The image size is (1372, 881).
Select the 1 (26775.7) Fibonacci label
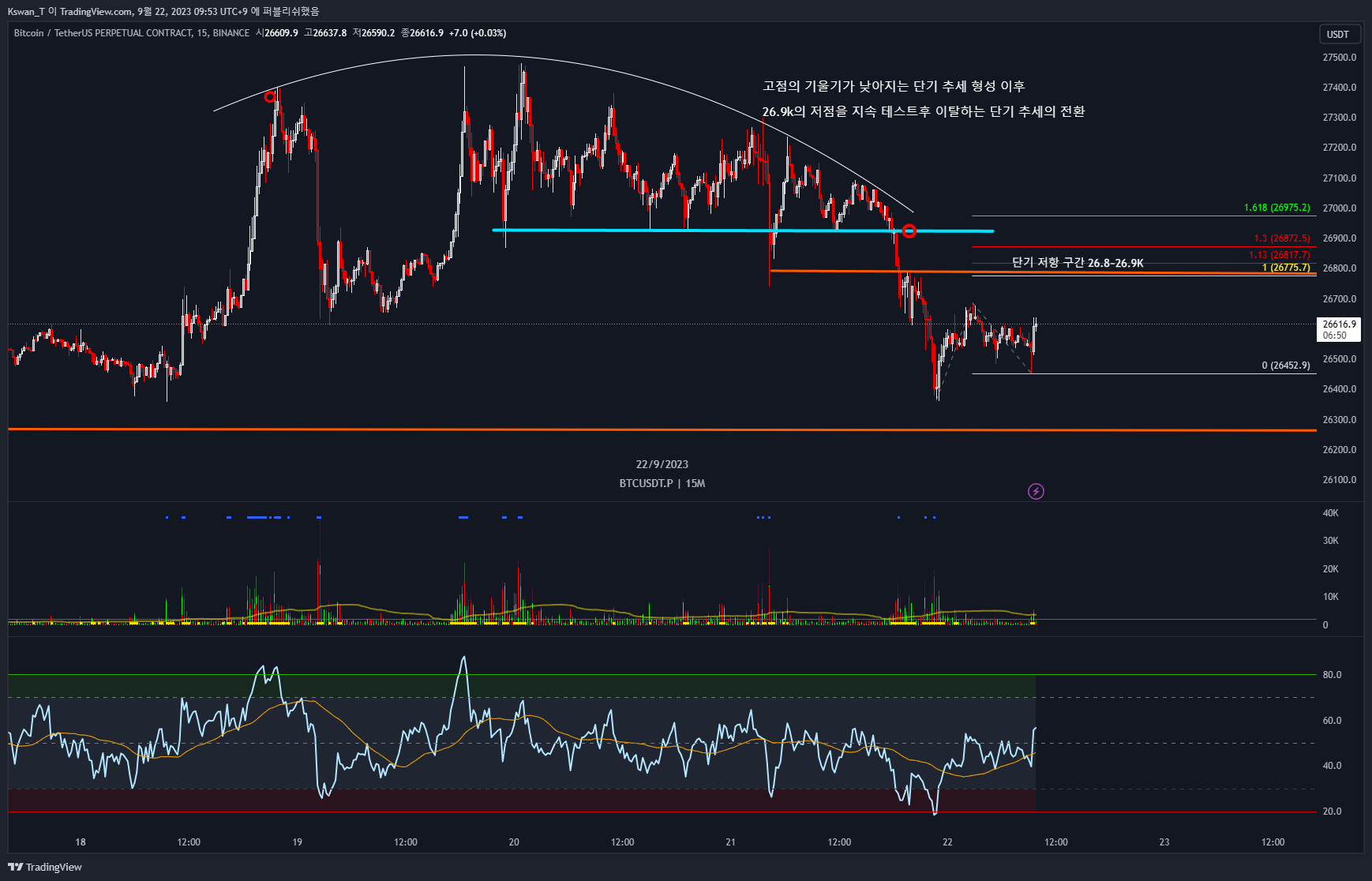[x=1286, y=268]
